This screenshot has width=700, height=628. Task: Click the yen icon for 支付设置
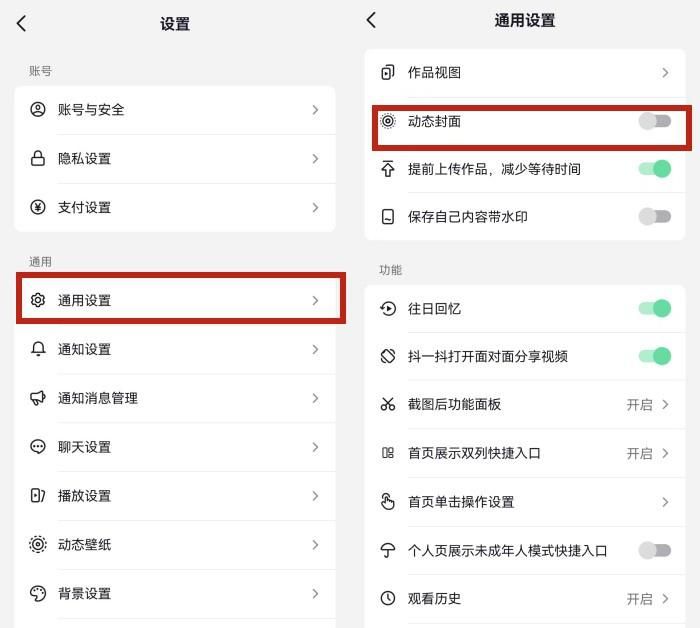38,207
